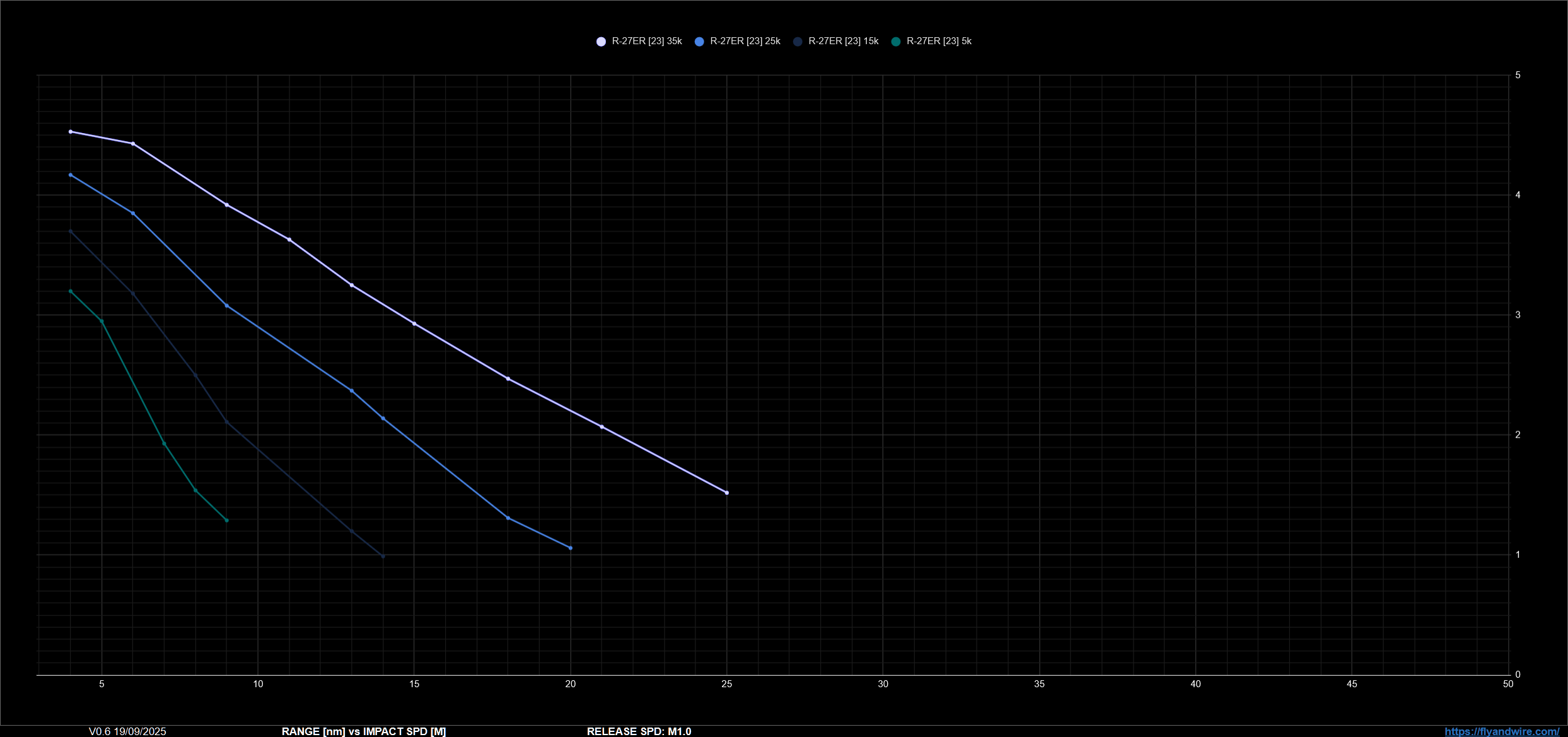This screenshot has height=737, width=1568.
Task: Open the flyandwire.com link
Action: (1502, 731)
